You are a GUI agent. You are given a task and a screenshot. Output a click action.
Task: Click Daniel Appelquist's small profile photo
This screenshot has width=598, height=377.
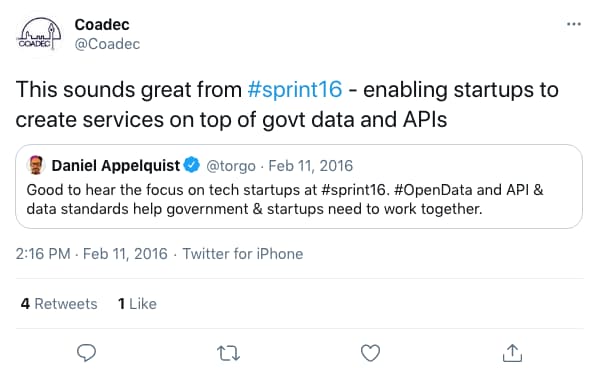36,165
